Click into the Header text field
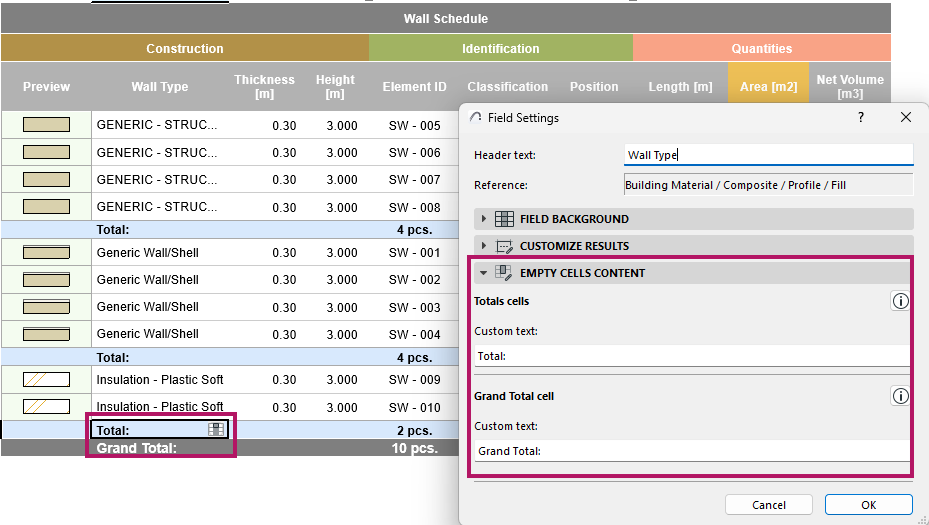Image resolution: width=929 pixels, height=525 pixels. coord(768,155)
